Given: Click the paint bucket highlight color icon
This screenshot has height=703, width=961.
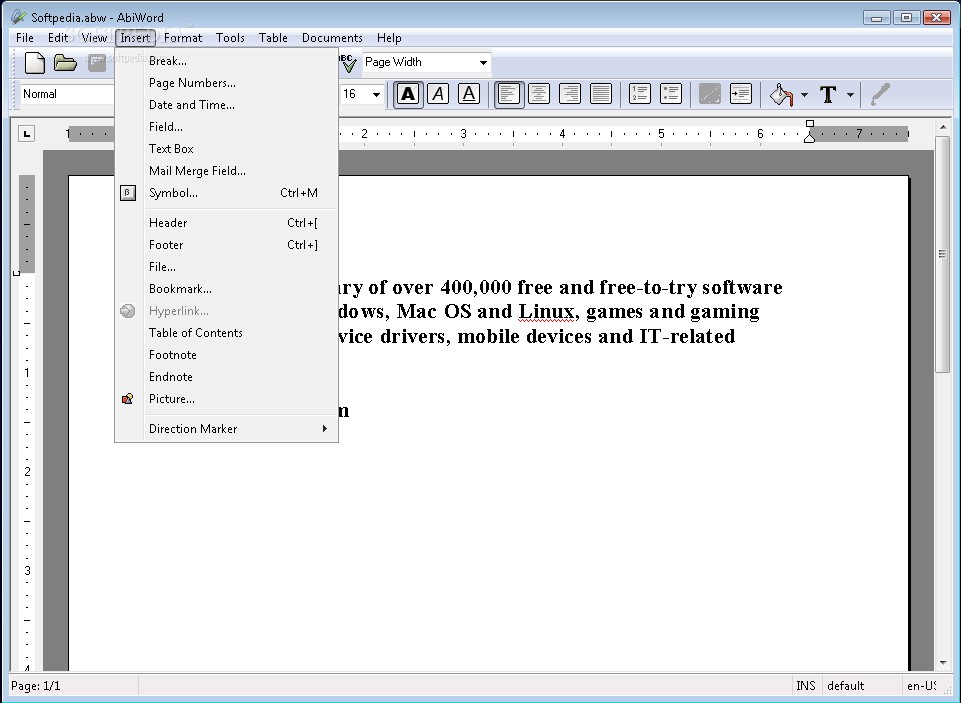Looking at the screenshot, I should tap(781, 94).
